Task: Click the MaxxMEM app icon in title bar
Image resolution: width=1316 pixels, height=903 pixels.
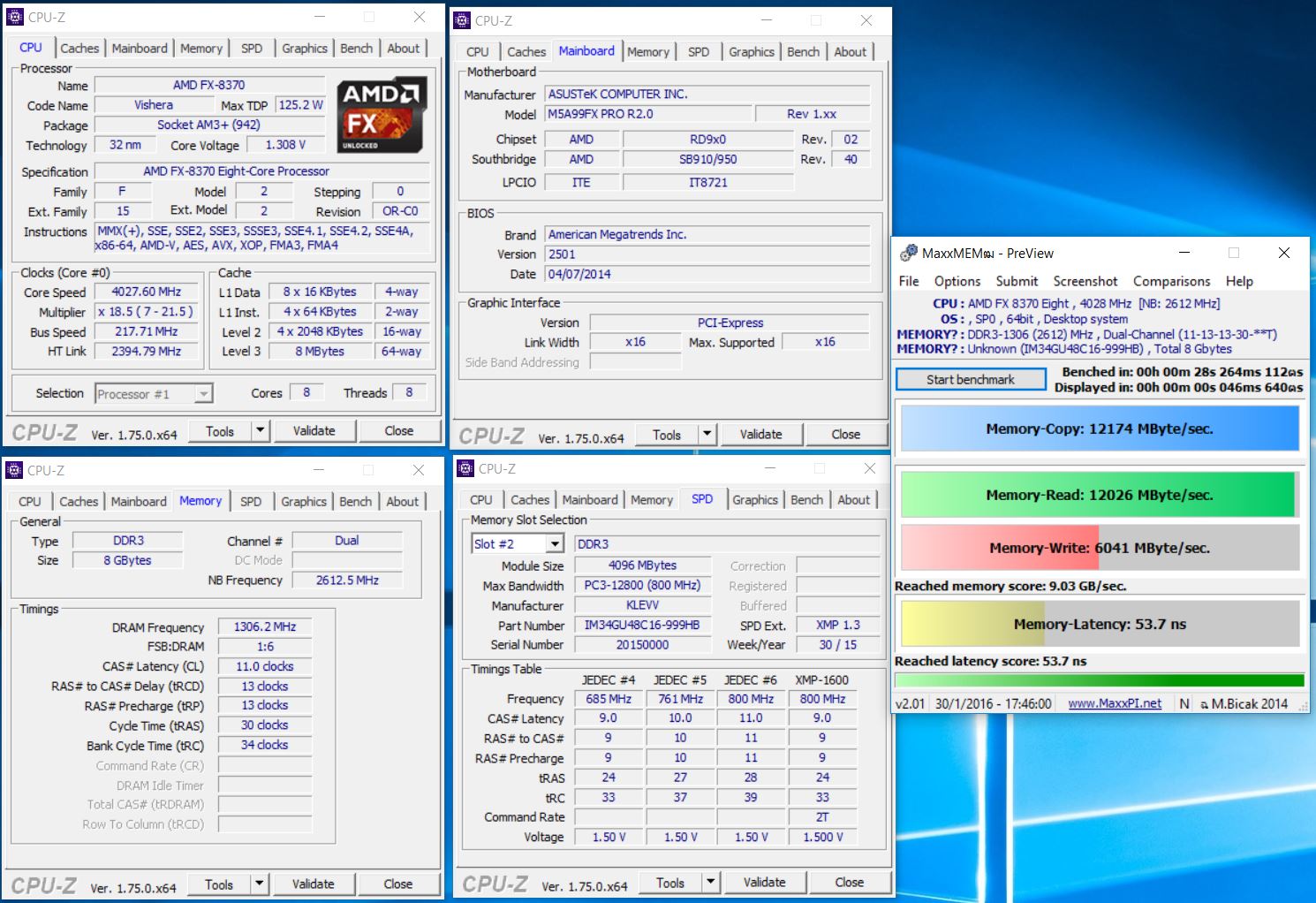Action: [x=908, y=254]
